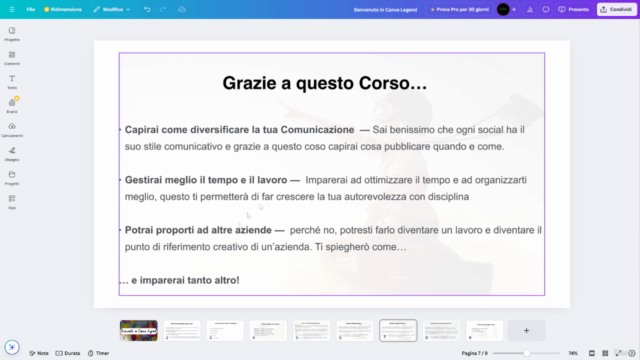Open the help question mark icon
The height and width of the screenshot is (360, 640).
[632, 353]
